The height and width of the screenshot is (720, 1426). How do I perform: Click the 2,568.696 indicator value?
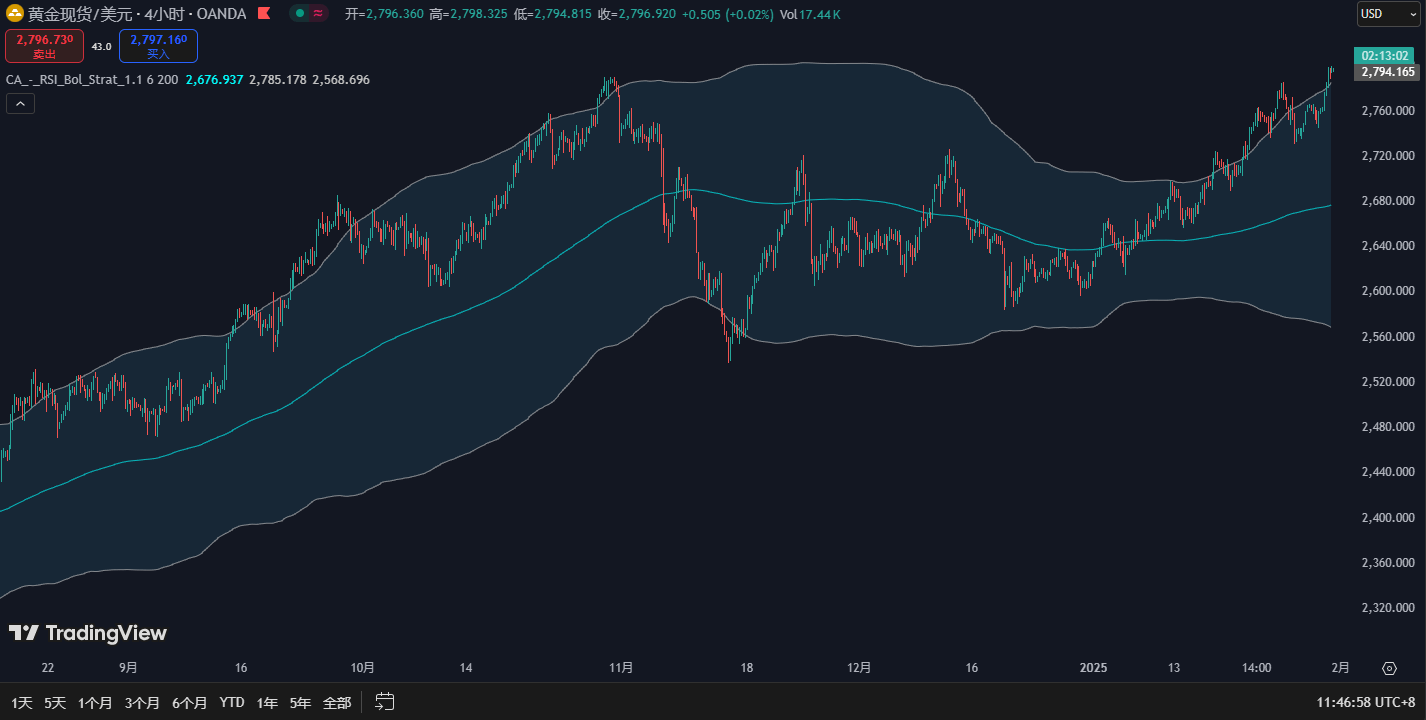341,79
